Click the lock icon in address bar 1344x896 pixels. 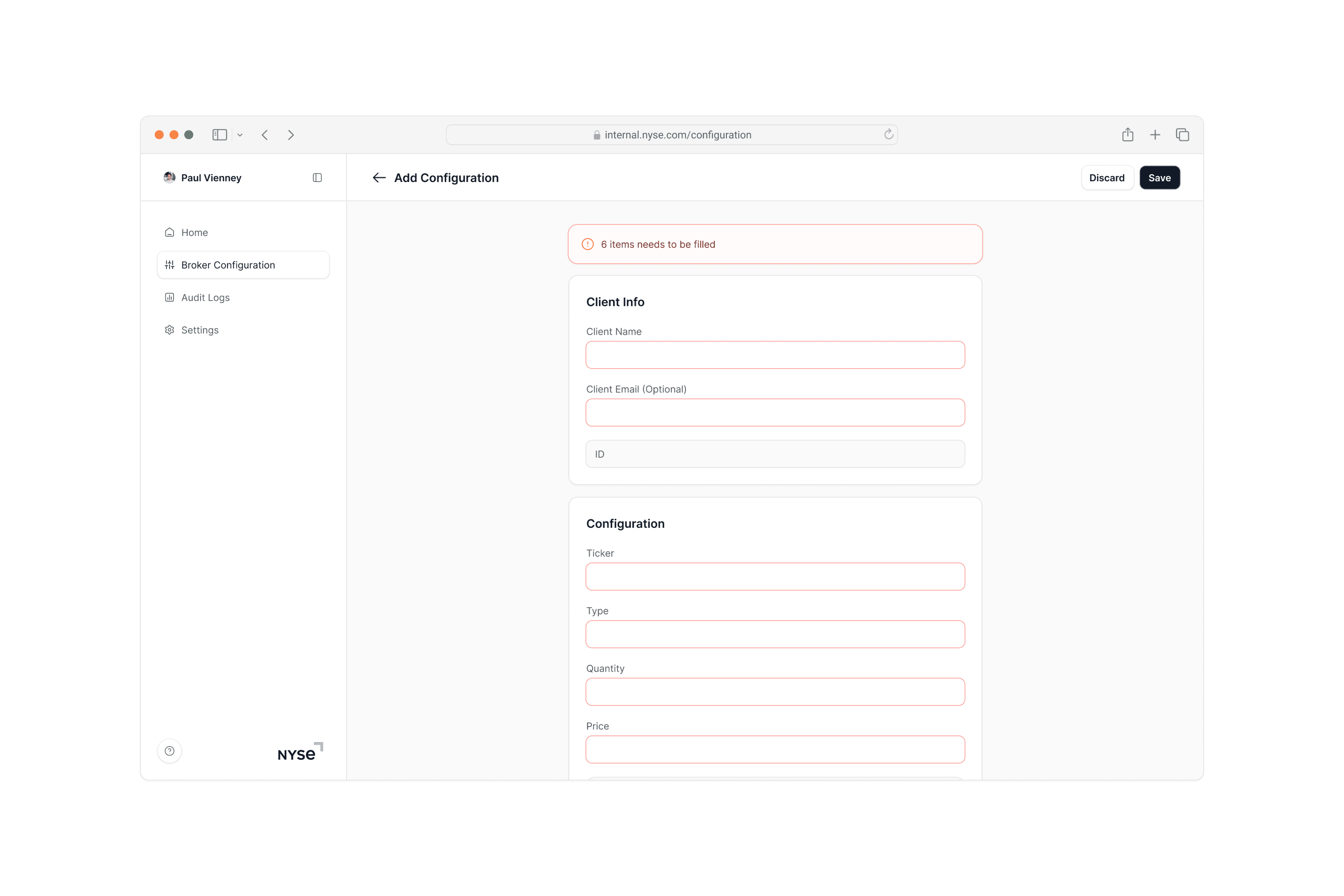click(x=596, y=135)
